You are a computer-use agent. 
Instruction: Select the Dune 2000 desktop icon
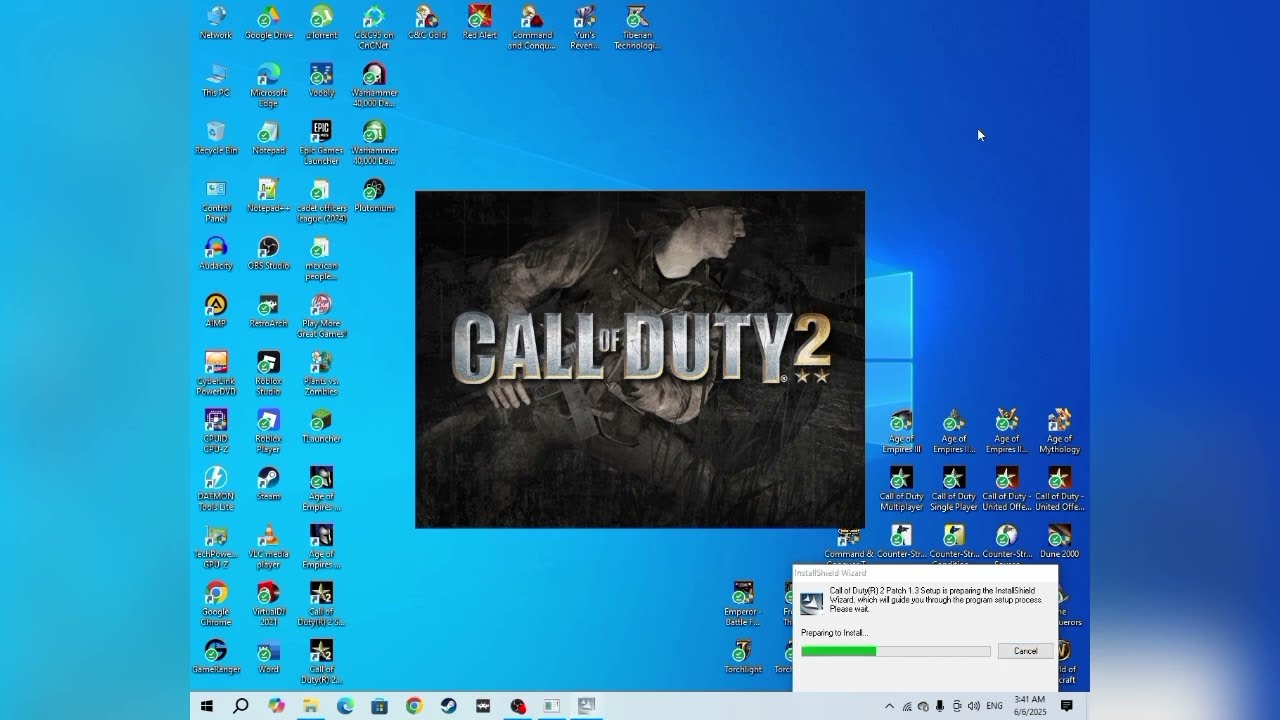pyautogui.click(x=1059, y=543)
